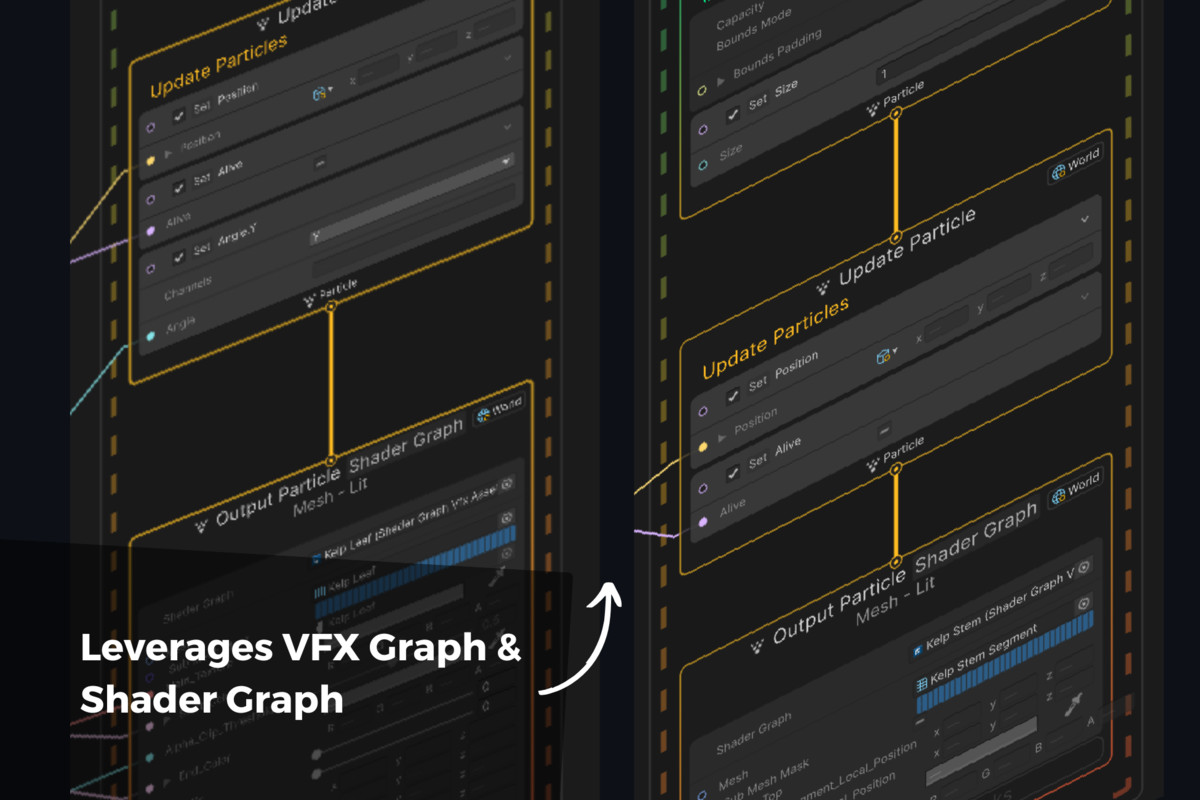Click Position y field in right graph
The width and height of the screenshot is (1200, 800).
[x=1008, y=292]
